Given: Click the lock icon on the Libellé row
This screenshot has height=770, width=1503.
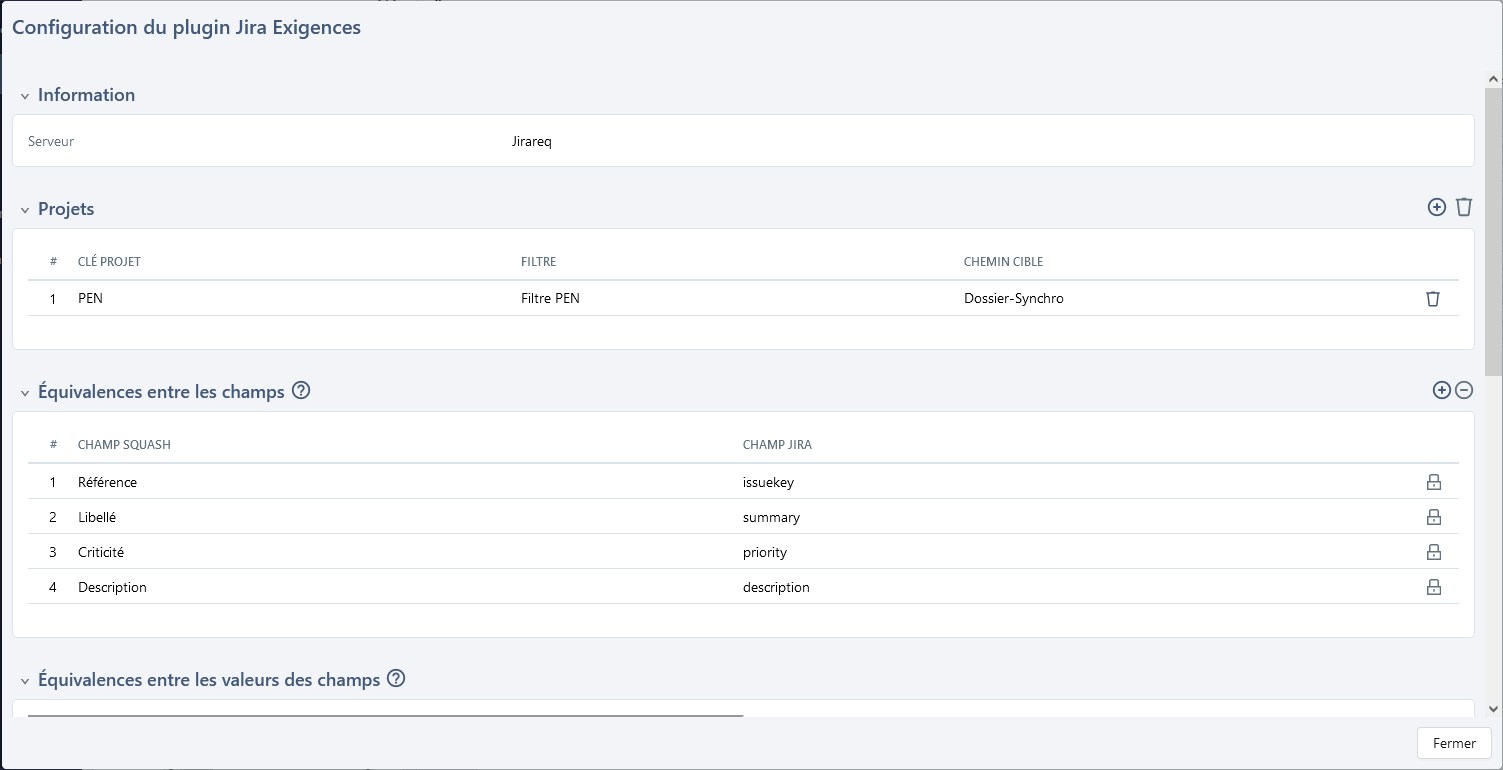Looking at the screenshot, I should coord(1433,517).
